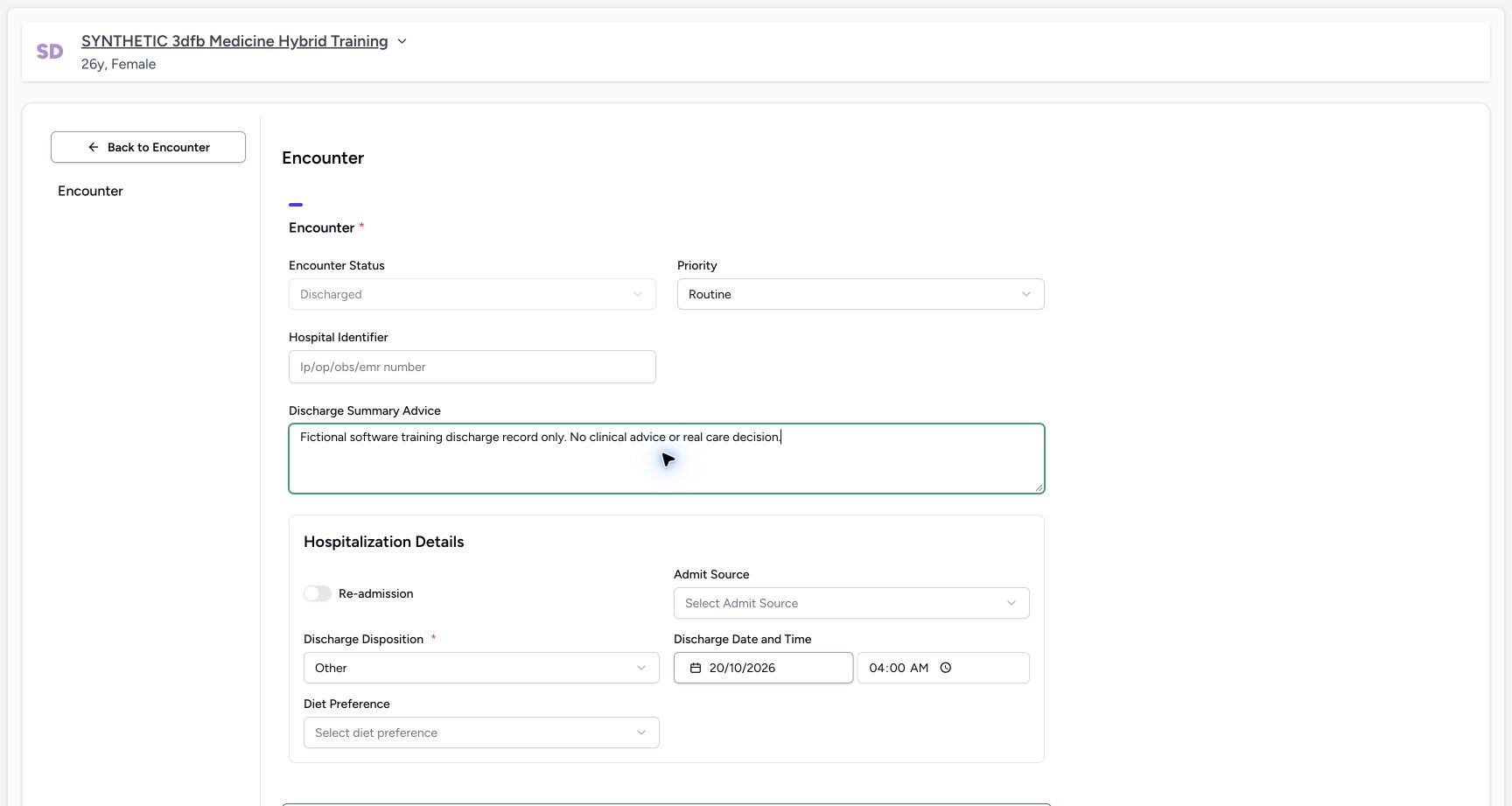The height and width of the screenshot is (806, 1512).
Task: Toggle the Re-admission switch
Action: pyautogui.click(x=318, y=593)
